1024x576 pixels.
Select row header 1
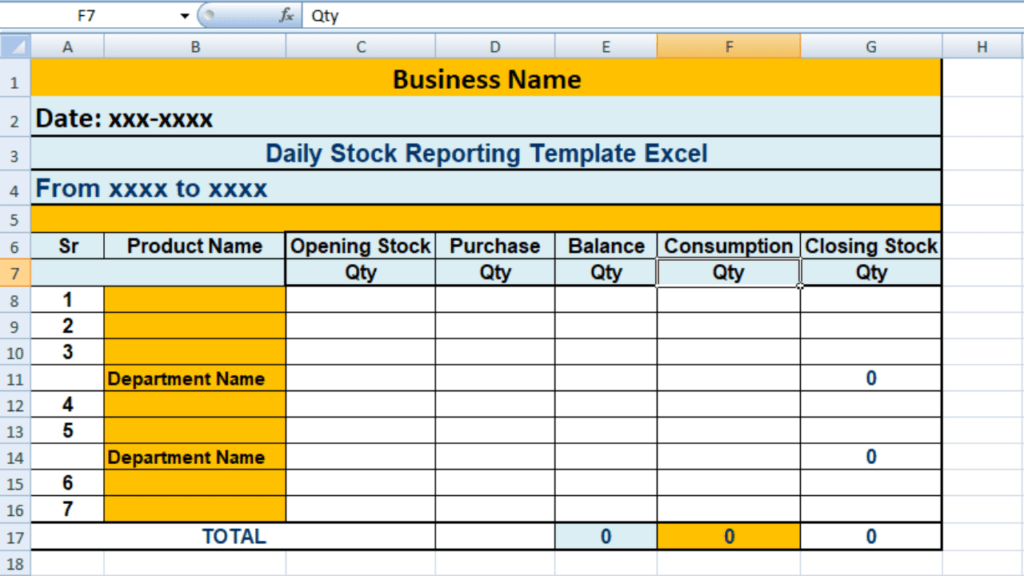13,79
